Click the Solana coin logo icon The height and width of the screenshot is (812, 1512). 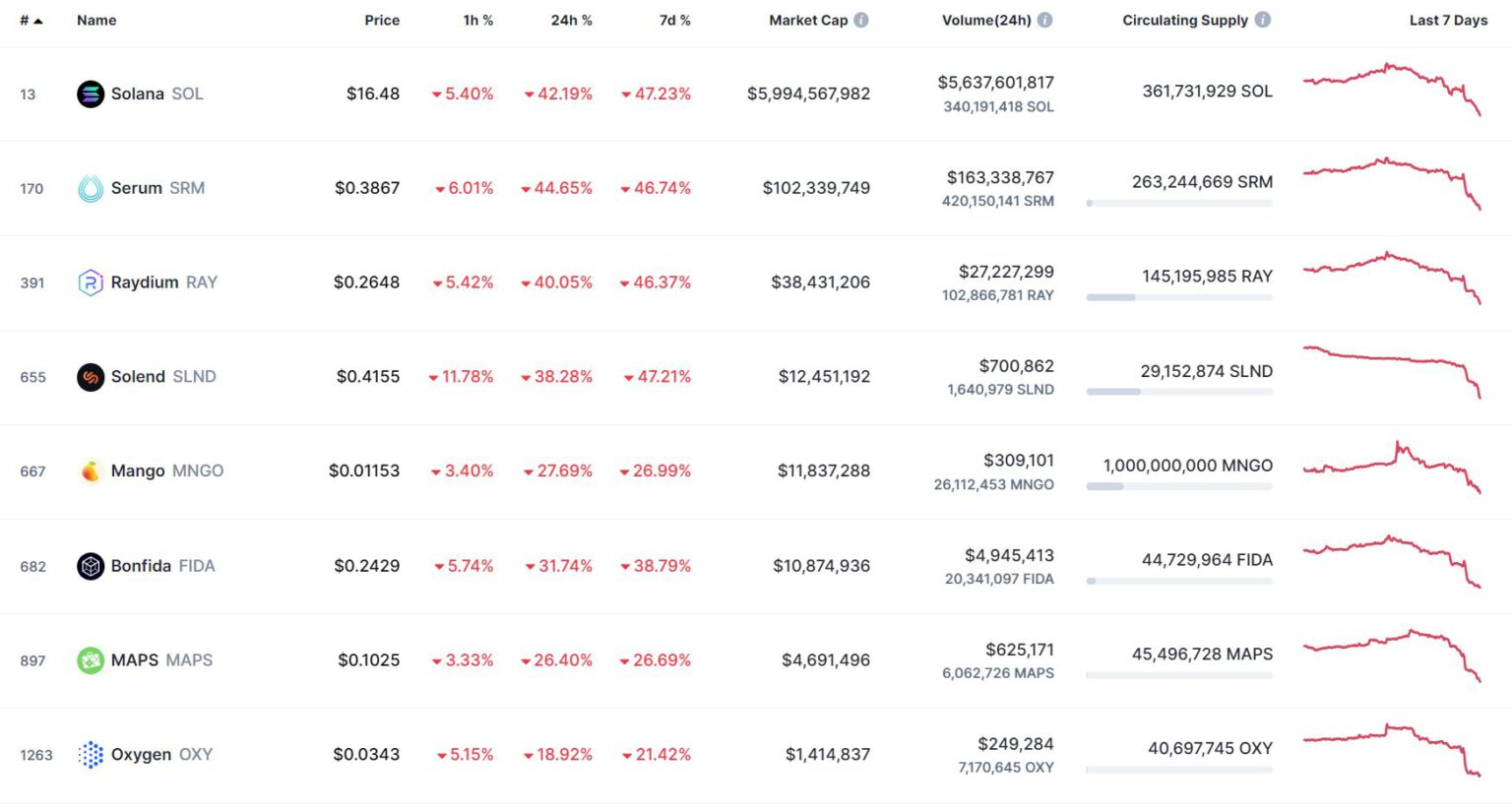pos(91,94)
